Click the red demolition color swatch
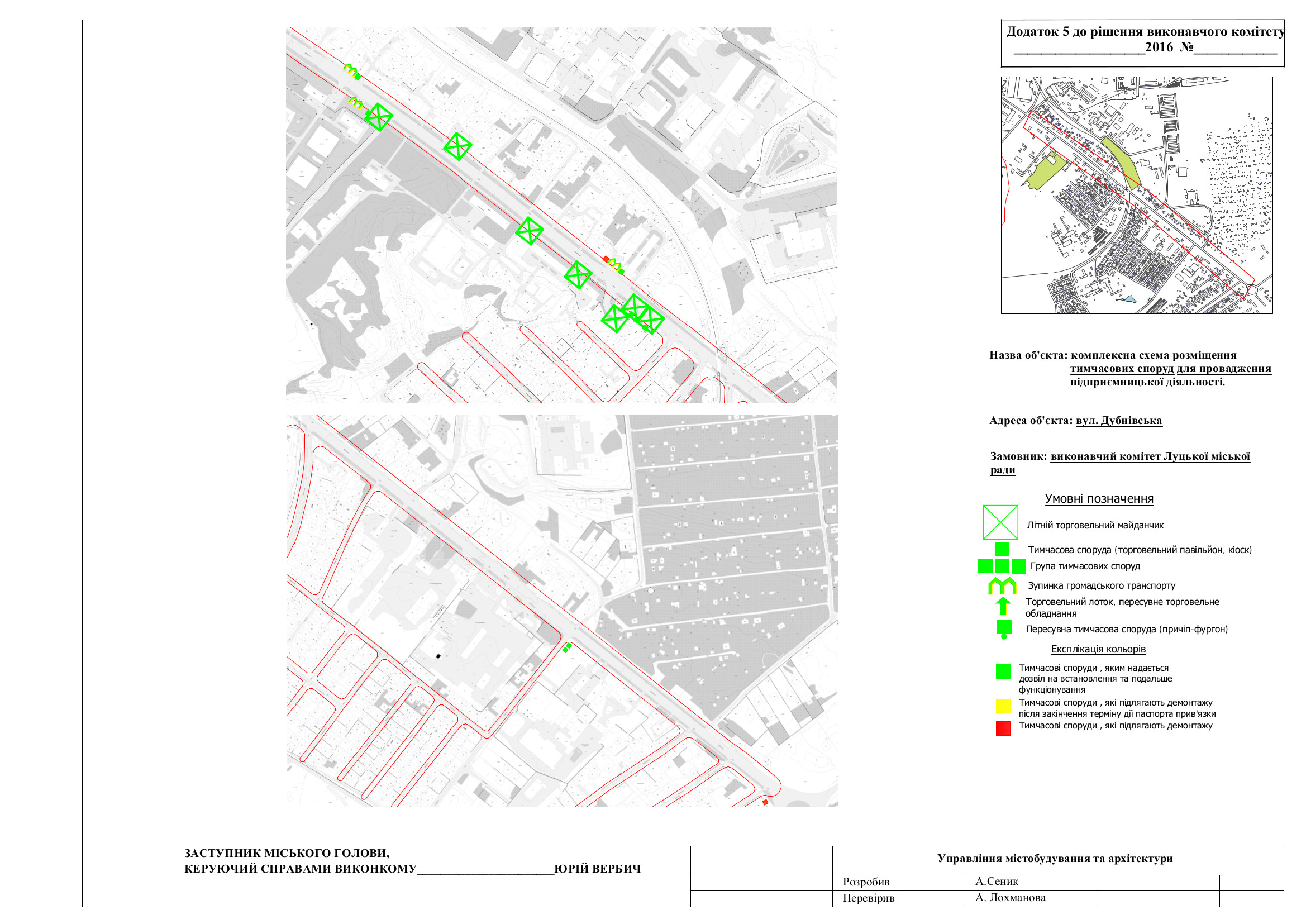Viewport: 1306px width, 924px height. tap(1003, 729)
